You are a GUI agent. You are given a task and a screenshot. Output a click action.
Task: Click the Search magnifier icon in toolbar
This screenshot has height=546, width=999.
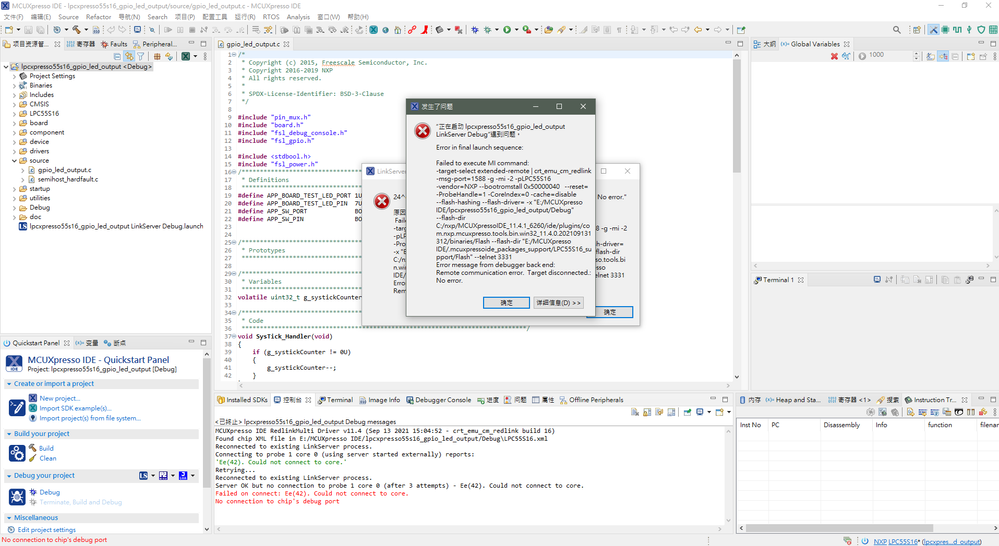(896, 30)
